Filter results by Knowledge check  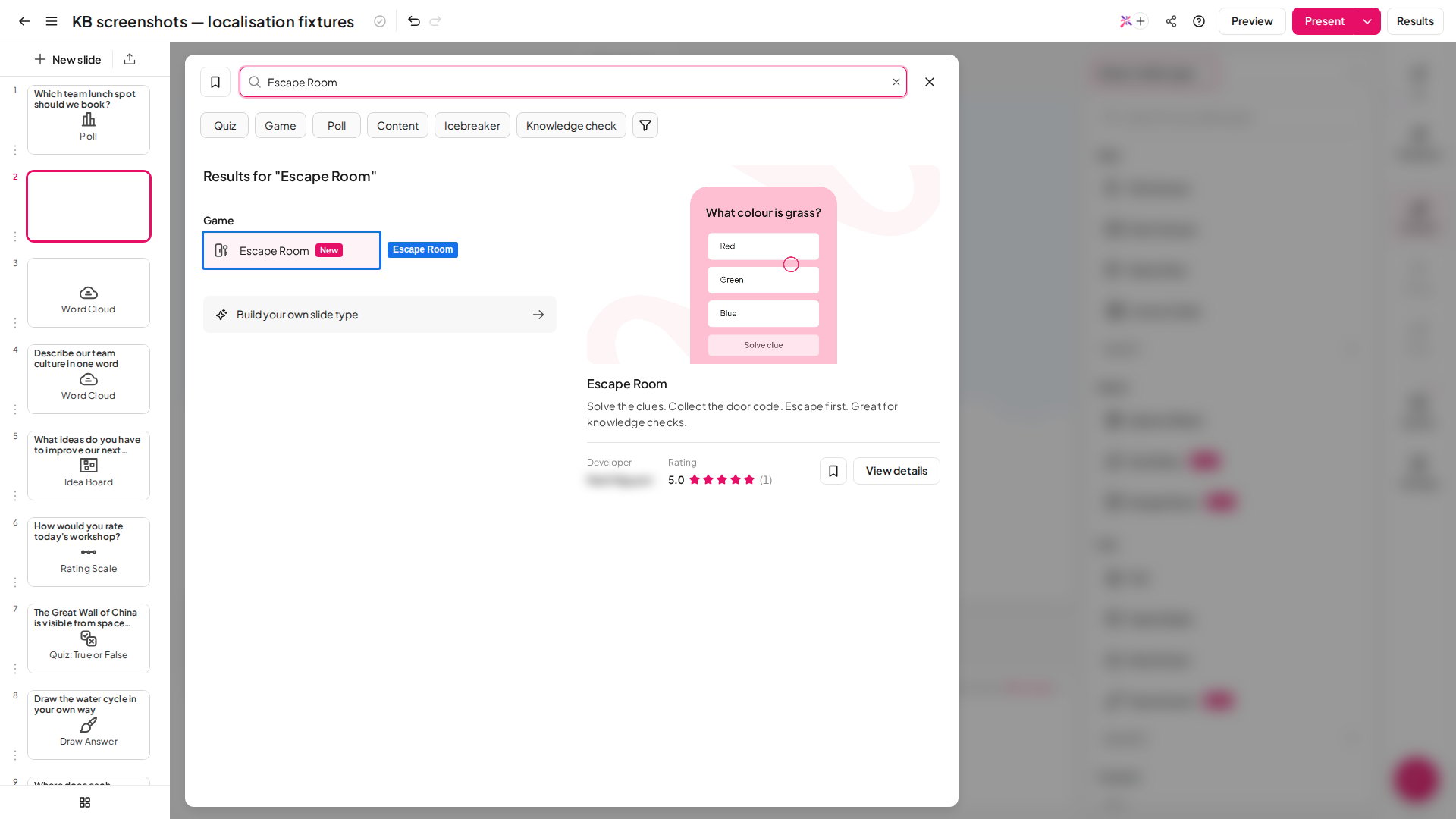[571, 125]
